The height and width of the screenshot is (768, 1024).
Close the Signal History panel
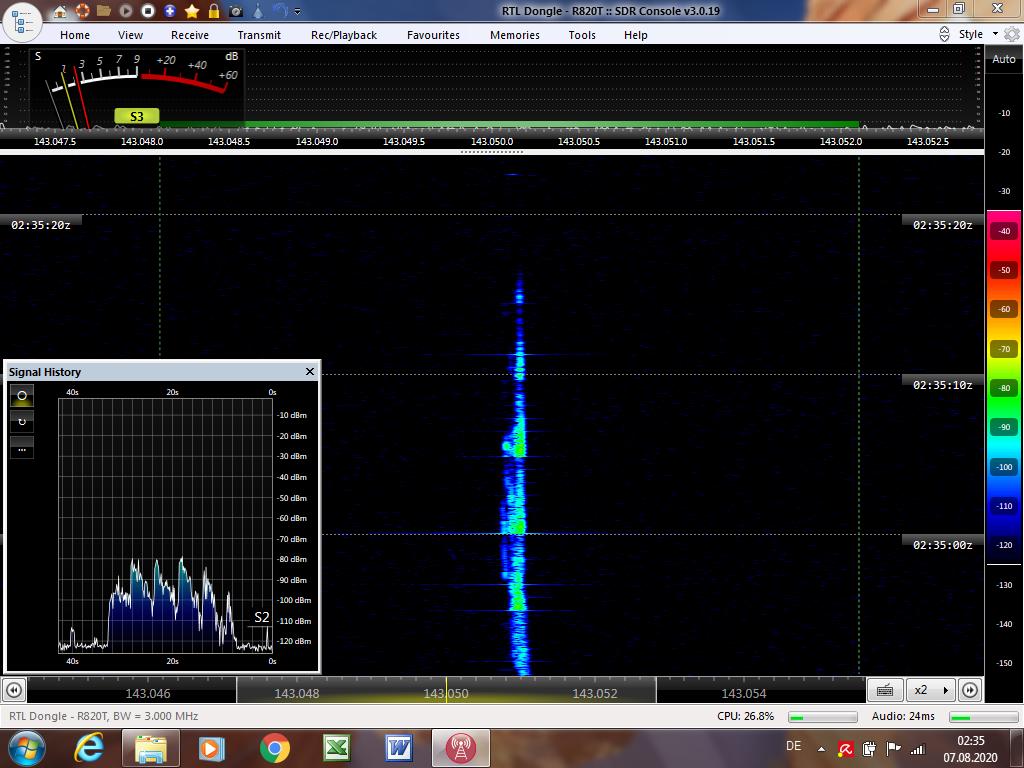(x=310, y=372)
